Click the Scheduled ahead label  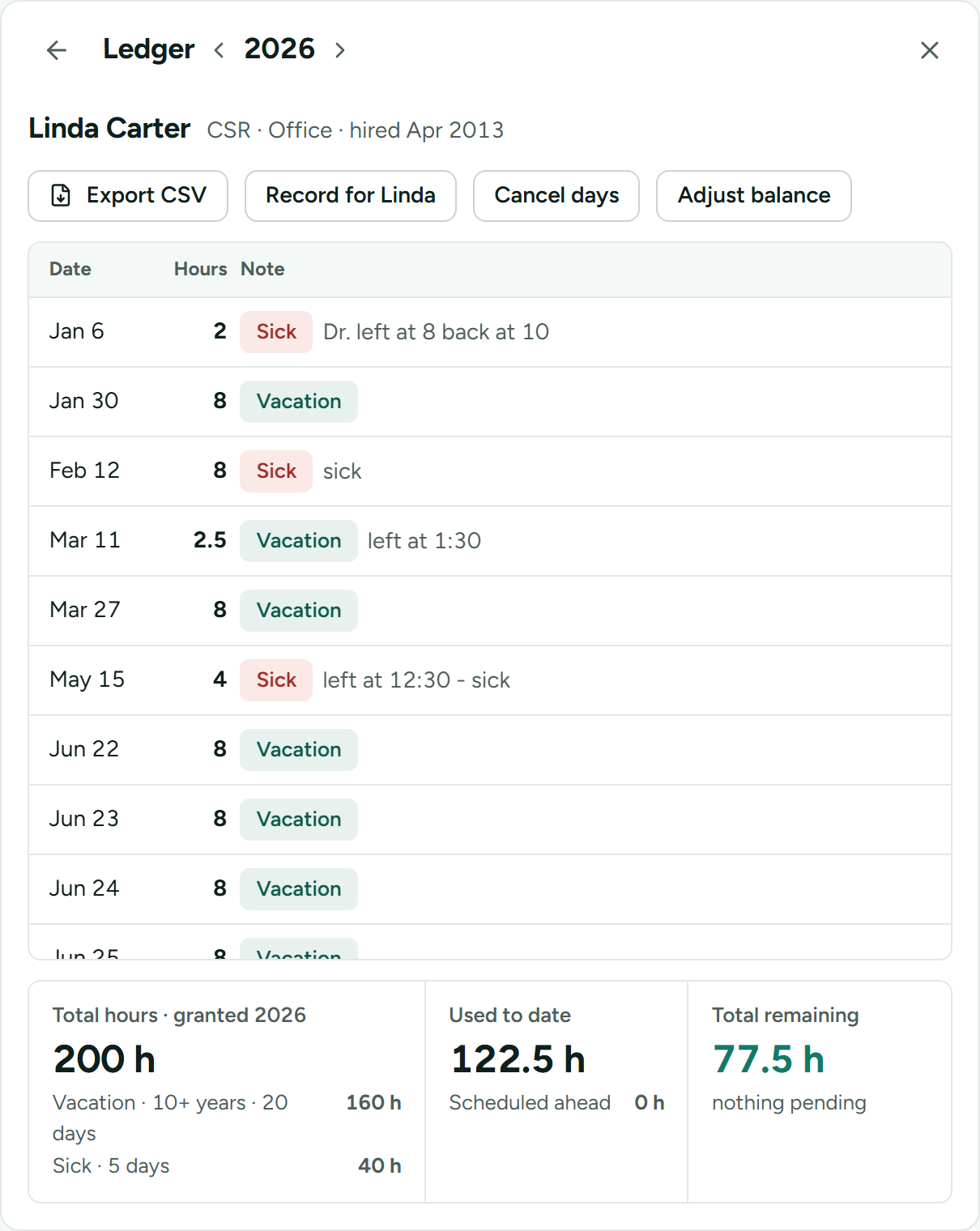click(x=530, y=1103)
